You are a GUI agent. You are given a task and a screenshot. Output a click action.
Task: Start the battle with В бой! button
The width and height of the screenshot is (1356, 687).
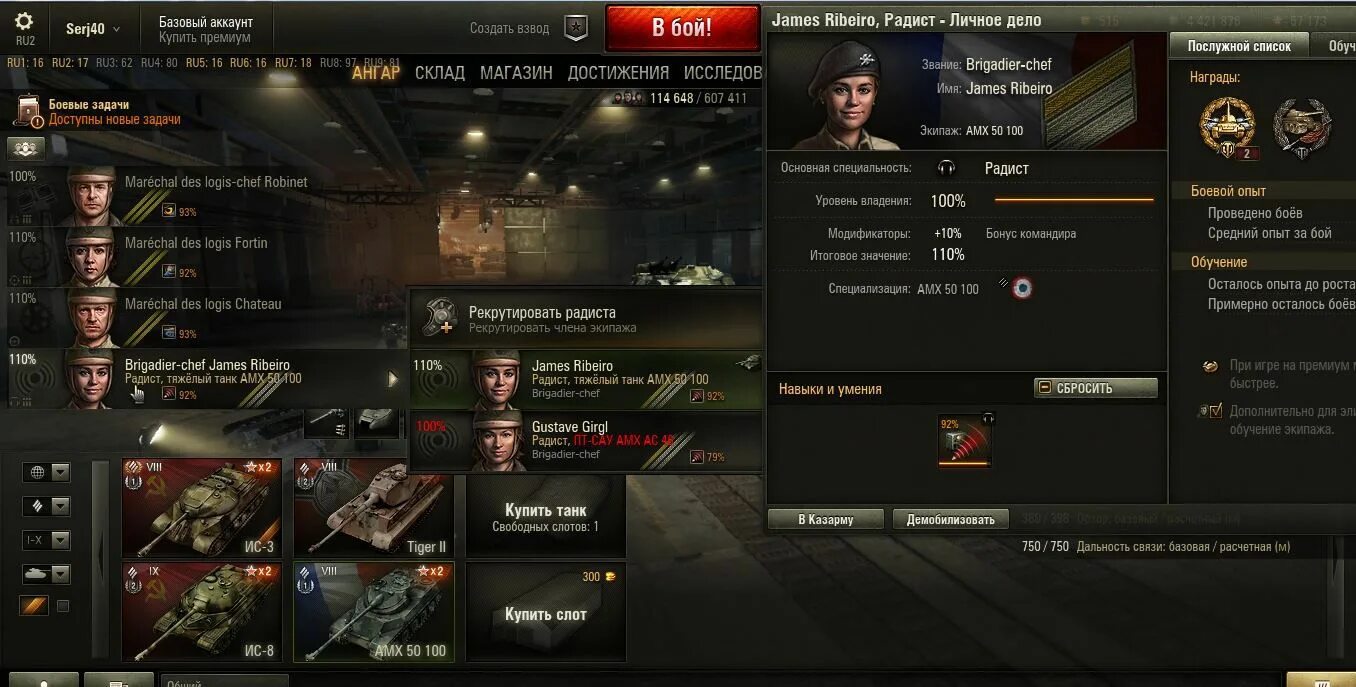click(682, 28)
